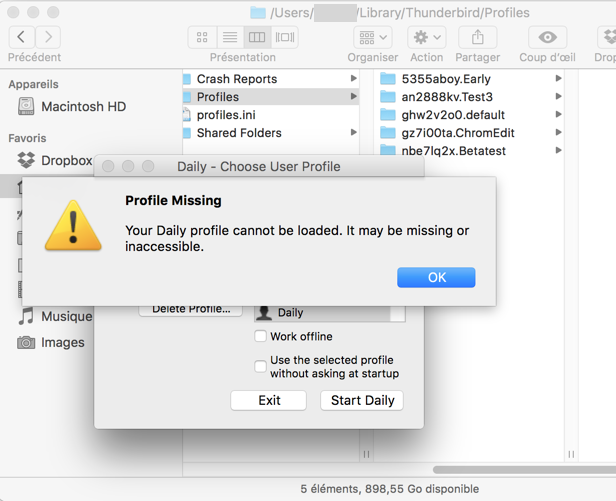Expand the Profiles folder arrow

click(x=354, y=96)
